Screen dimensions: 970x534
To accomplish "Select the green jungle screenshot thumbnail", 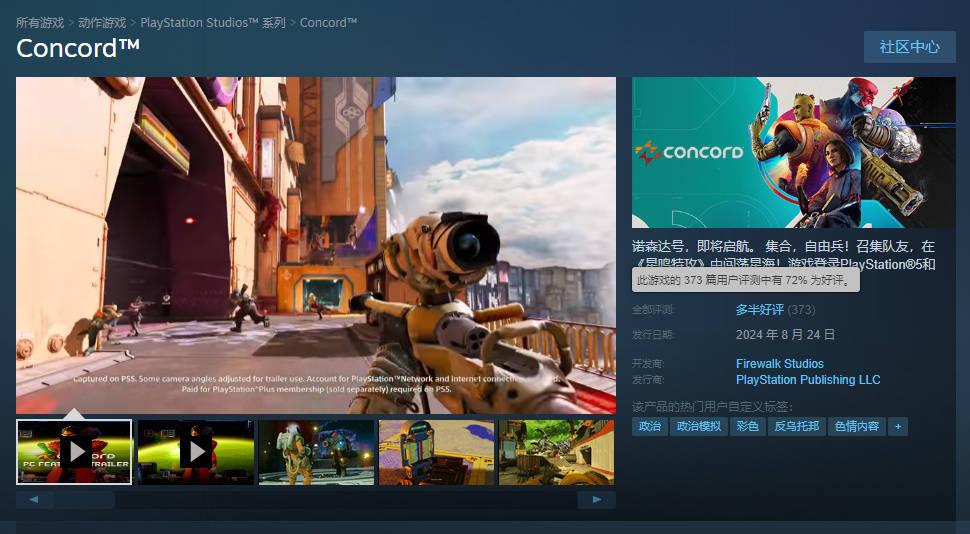I will click(557, 452).
